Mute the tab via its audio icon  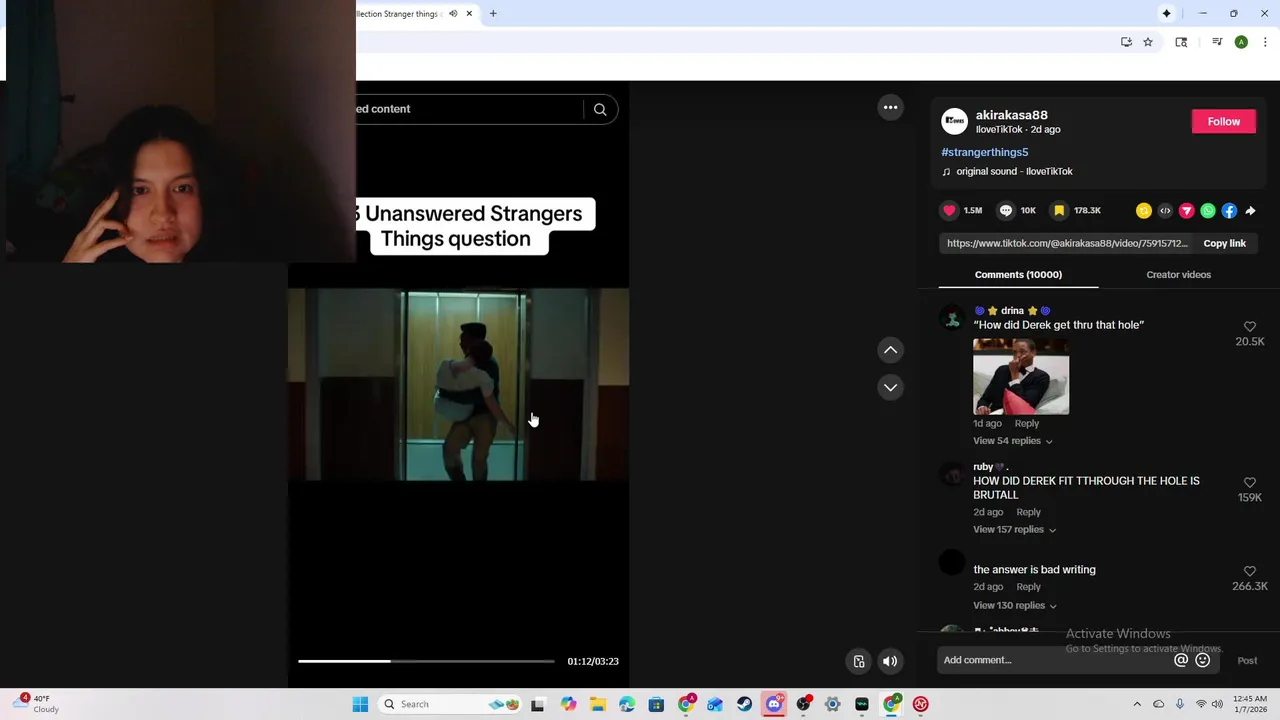point(453,14)
